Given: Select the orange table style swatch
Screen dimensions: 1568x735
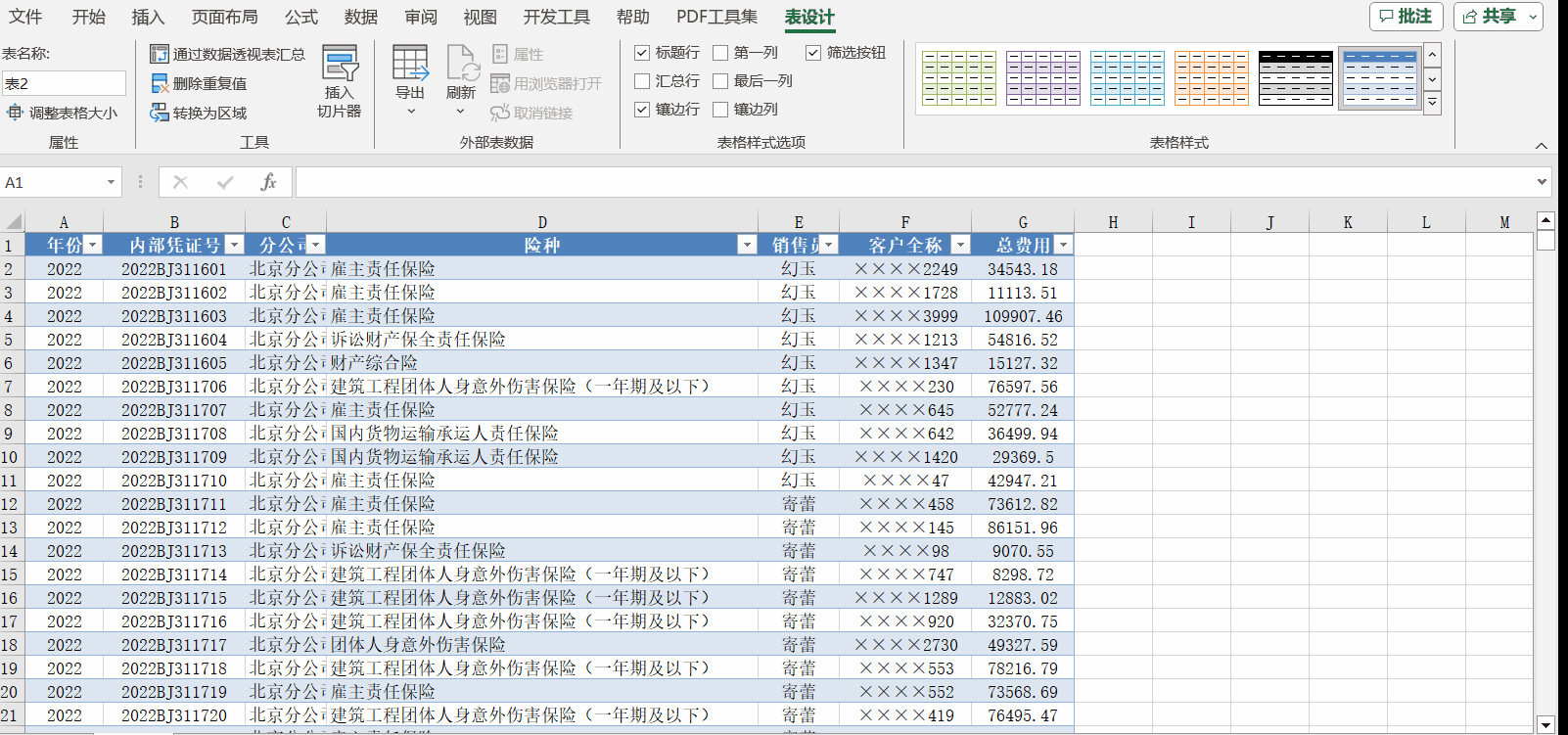Looking at the screenshot, I should pyautogui.click(x=1211, y=78).
